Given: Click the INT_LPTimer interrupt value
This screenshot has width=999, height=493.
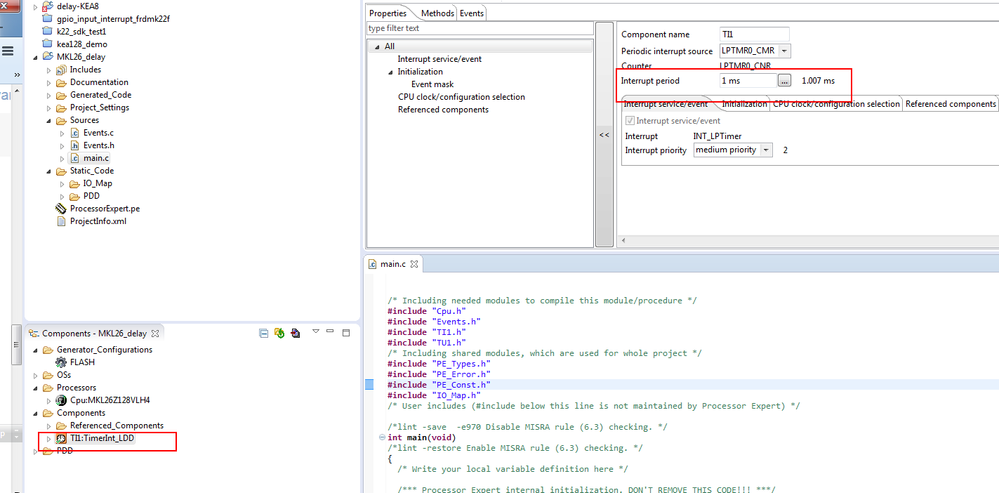Looking at the screenshot, I should (x=717, y=136).
